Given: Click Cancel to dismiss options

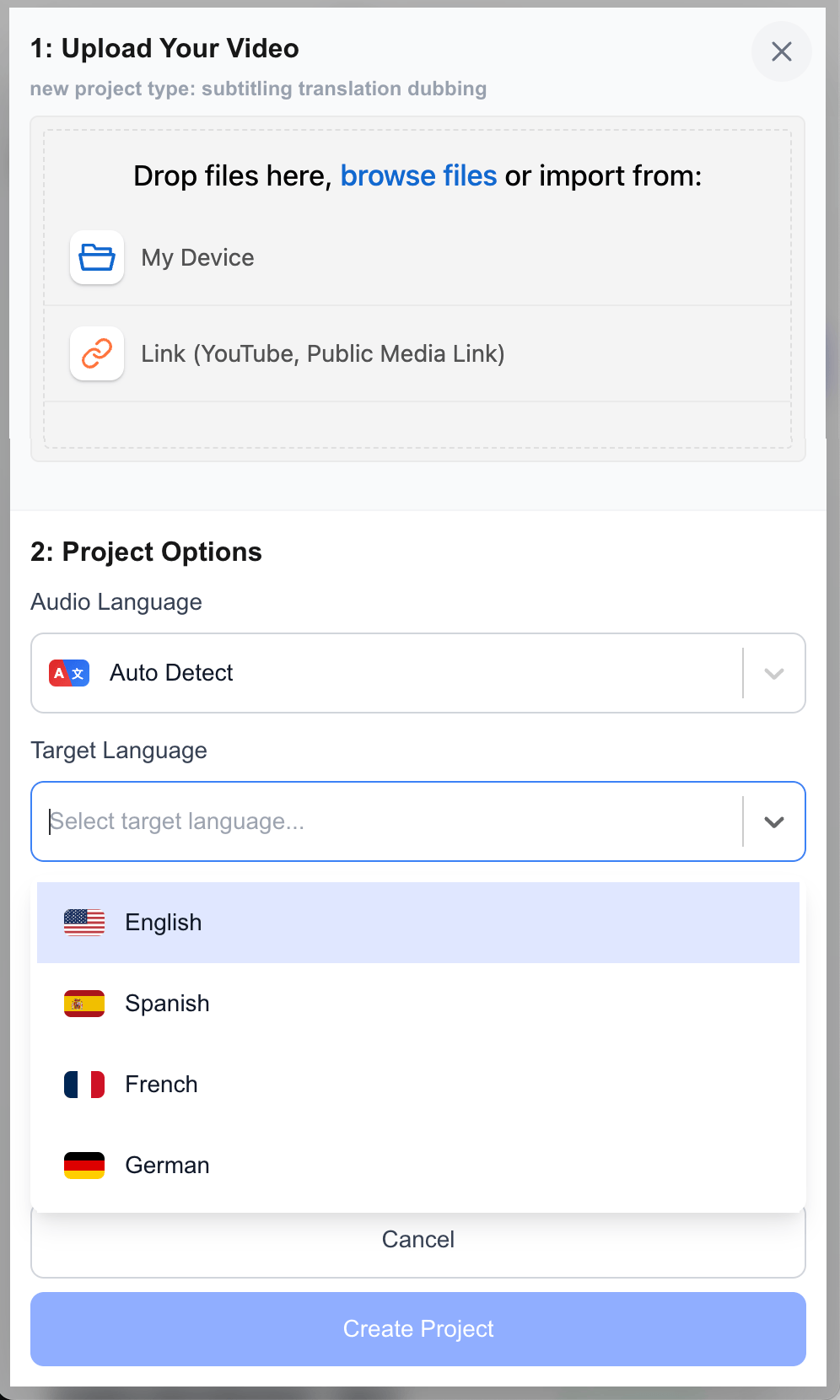Looking at the screenshot, I should pos(417,1239).
